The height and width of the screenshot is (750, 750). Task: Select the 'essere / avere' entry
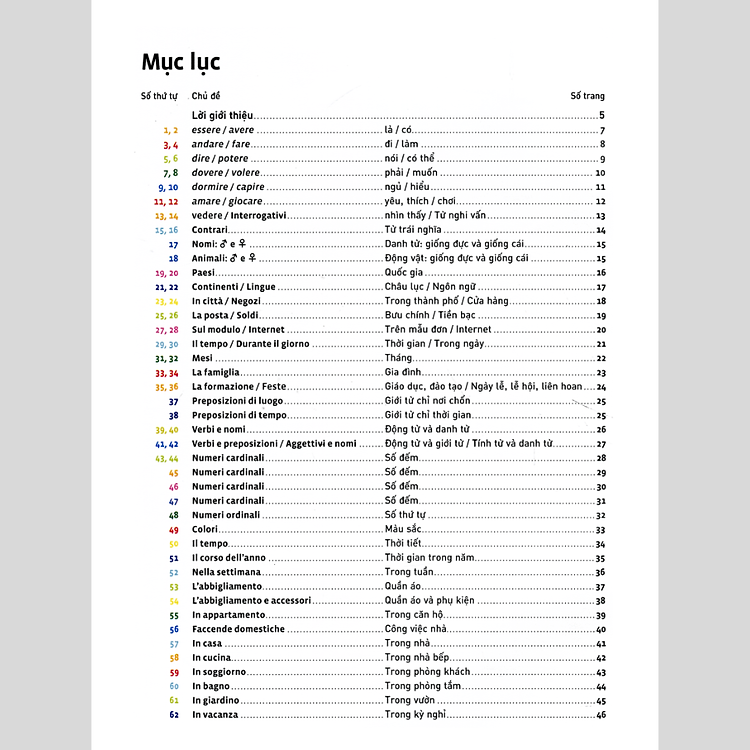223,131
